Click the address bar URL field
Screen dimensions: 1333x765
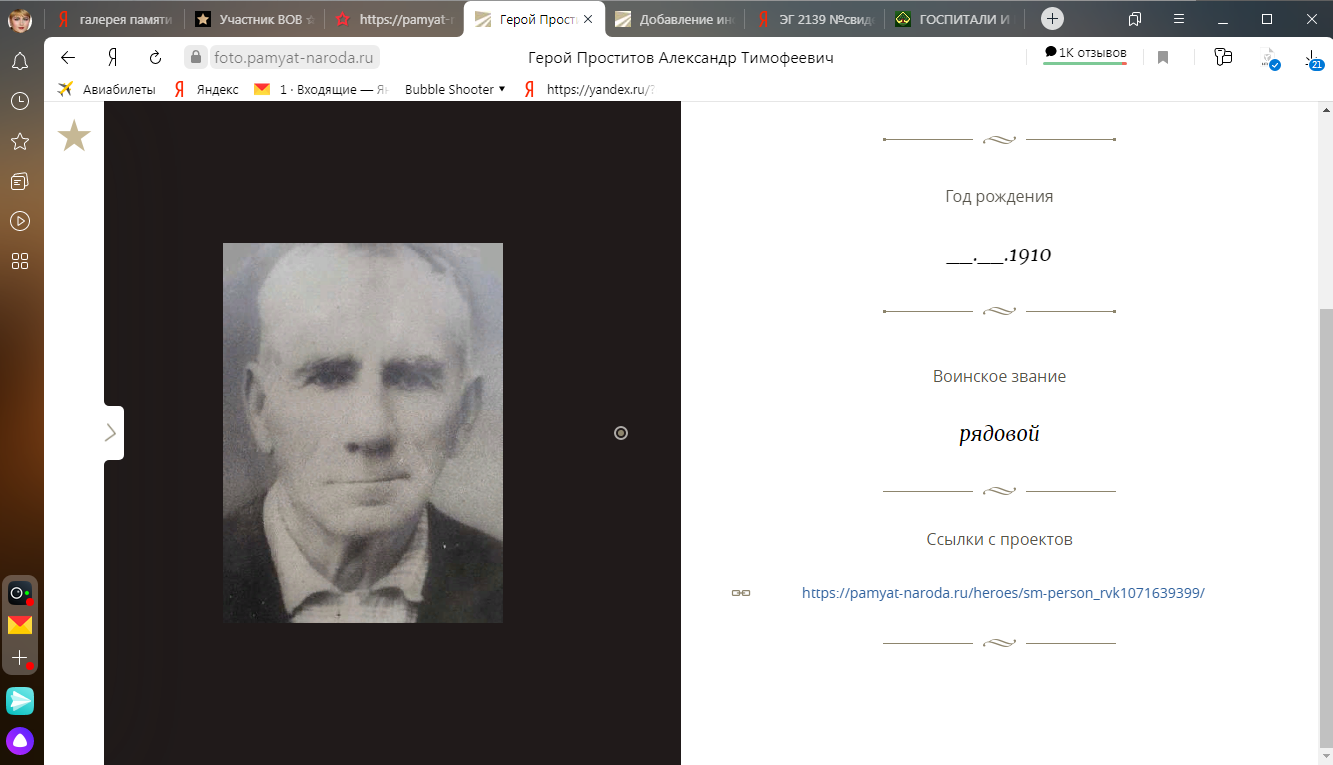pyautogui.click(x=296, y=58)
